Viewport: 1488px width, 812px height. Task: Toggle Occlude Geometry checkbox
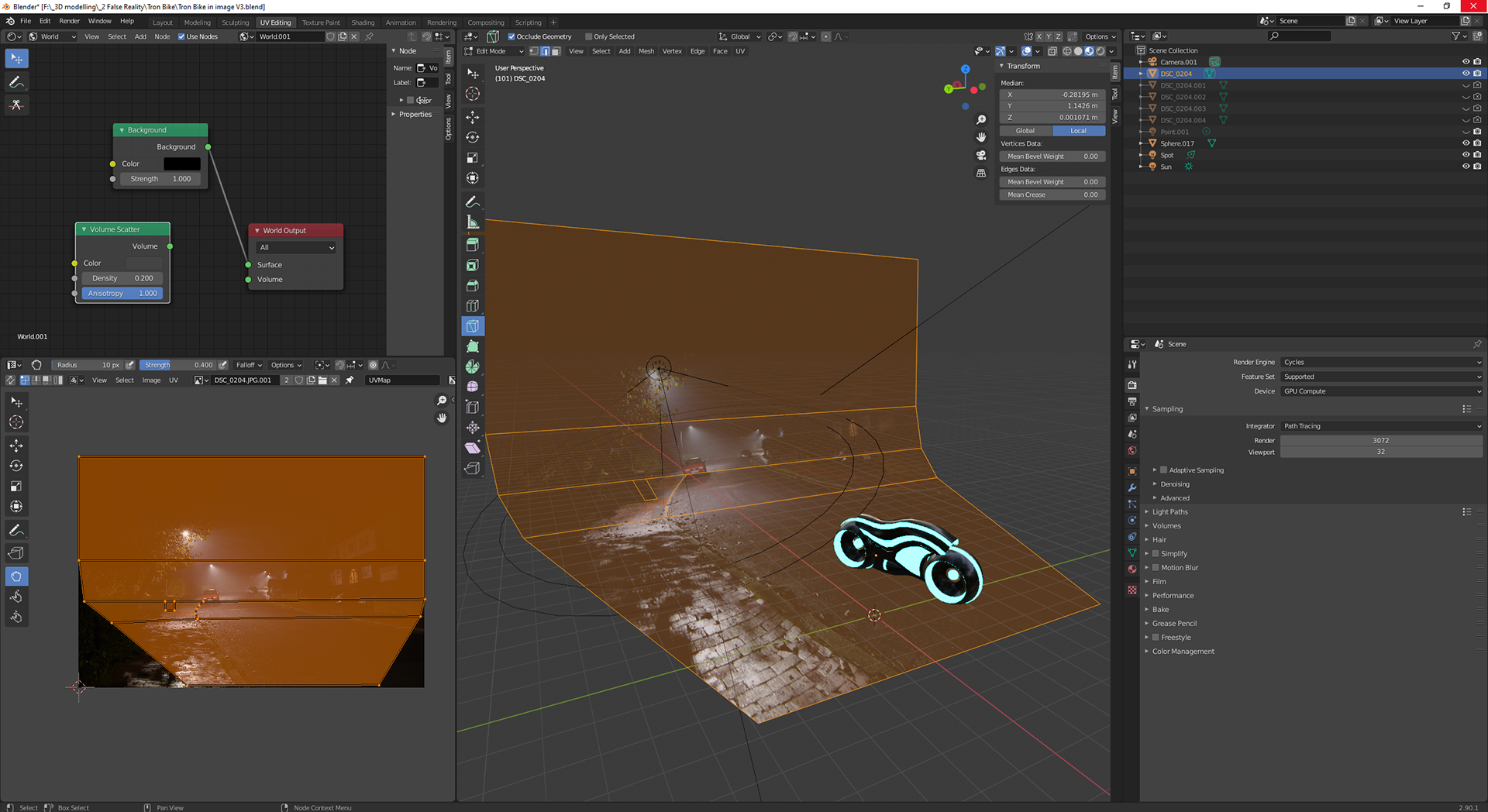[x=511, y=36]
